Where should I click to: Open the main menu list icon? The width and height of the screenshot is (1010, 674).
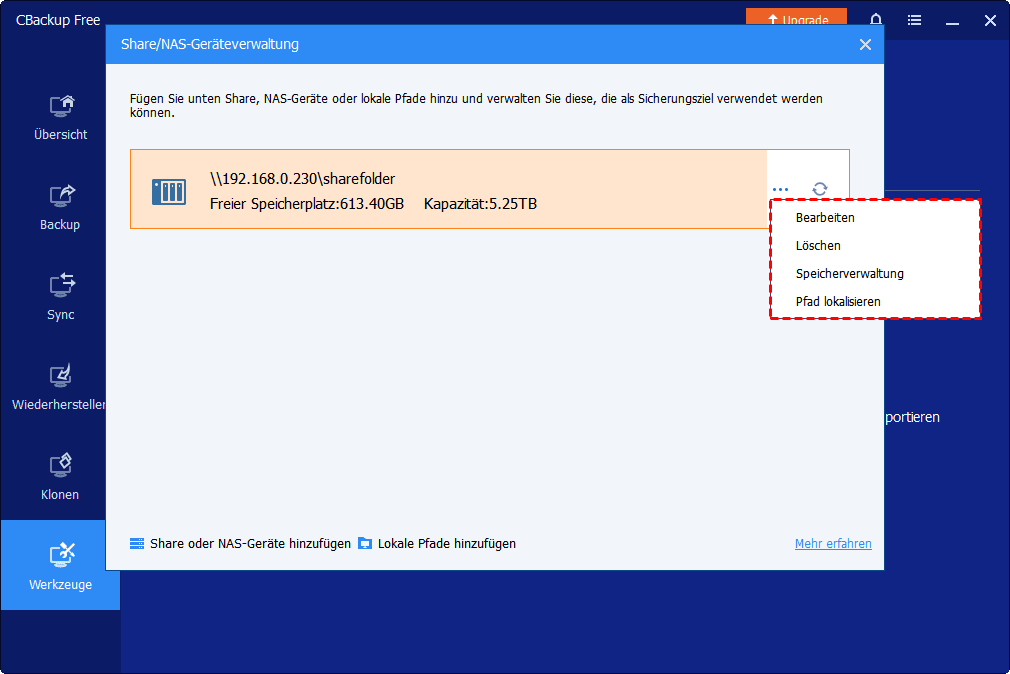[914, 20]
